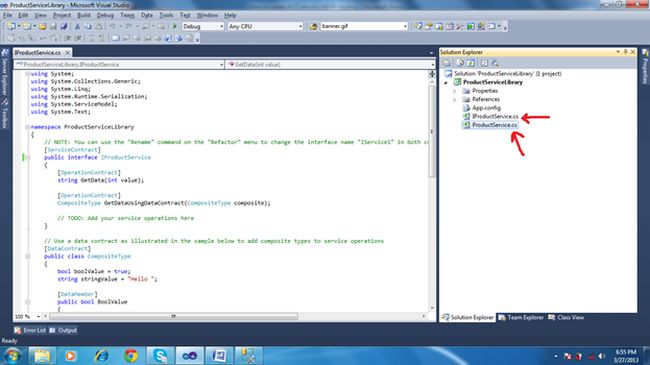The height and width of the screenshot is (365, 650).
Task: Click the Save All icon
Action: 64,26
